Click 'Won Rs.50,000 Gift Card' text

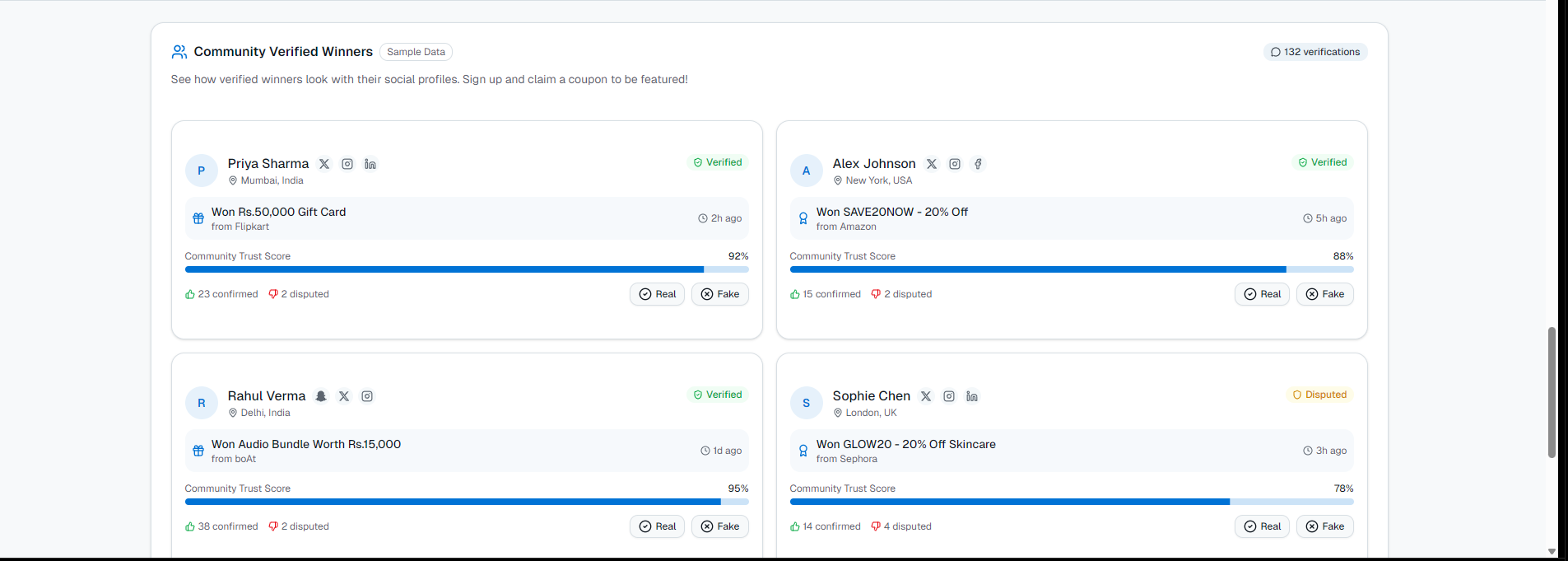[x=279, y=212]
